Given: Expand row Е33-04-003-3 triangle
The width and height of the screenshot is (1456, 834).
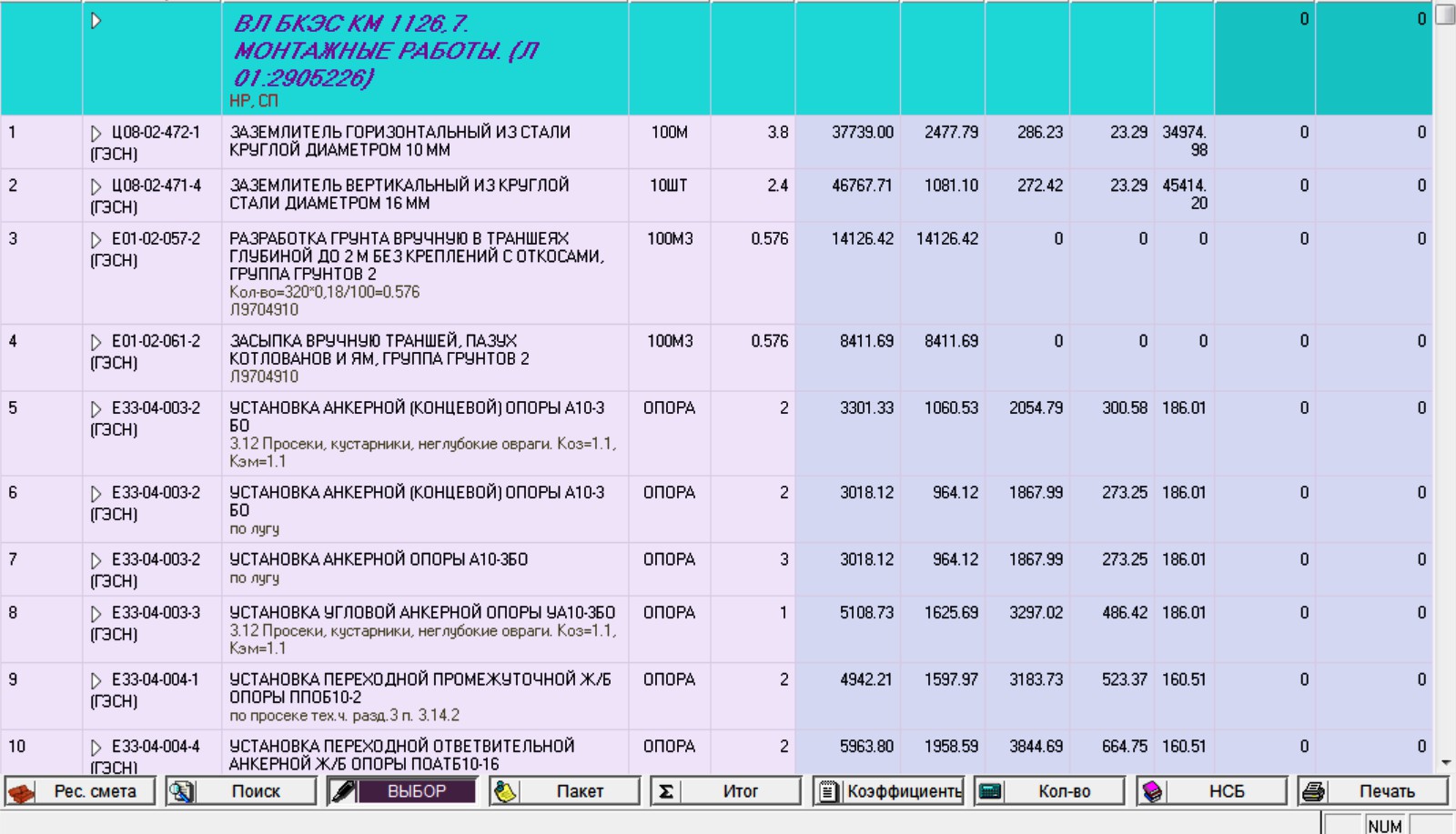Looking at the screenshot, I should (x=96, y=614).
